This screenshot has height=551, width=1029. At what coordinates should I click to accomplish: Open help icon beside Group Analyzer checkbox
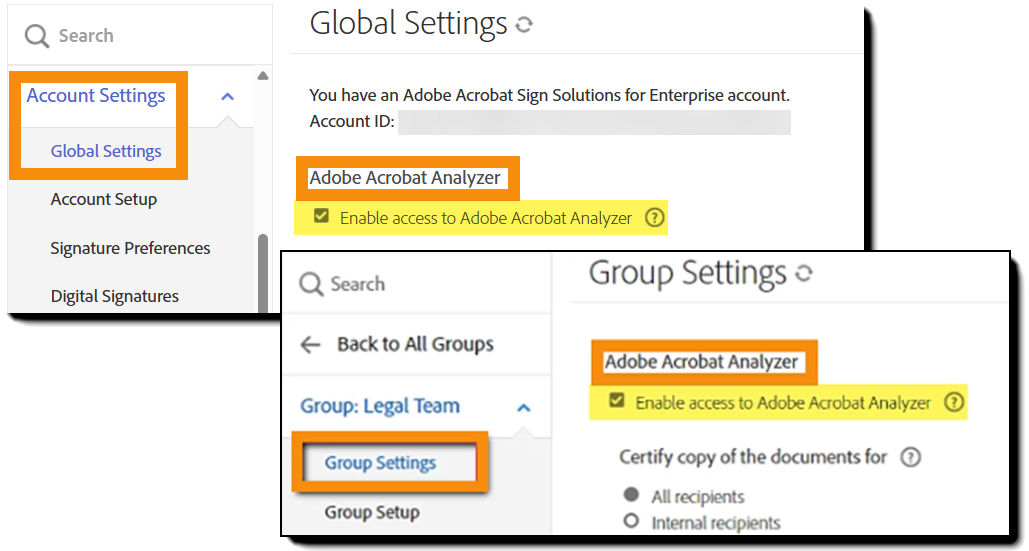(x=954, y=402)
